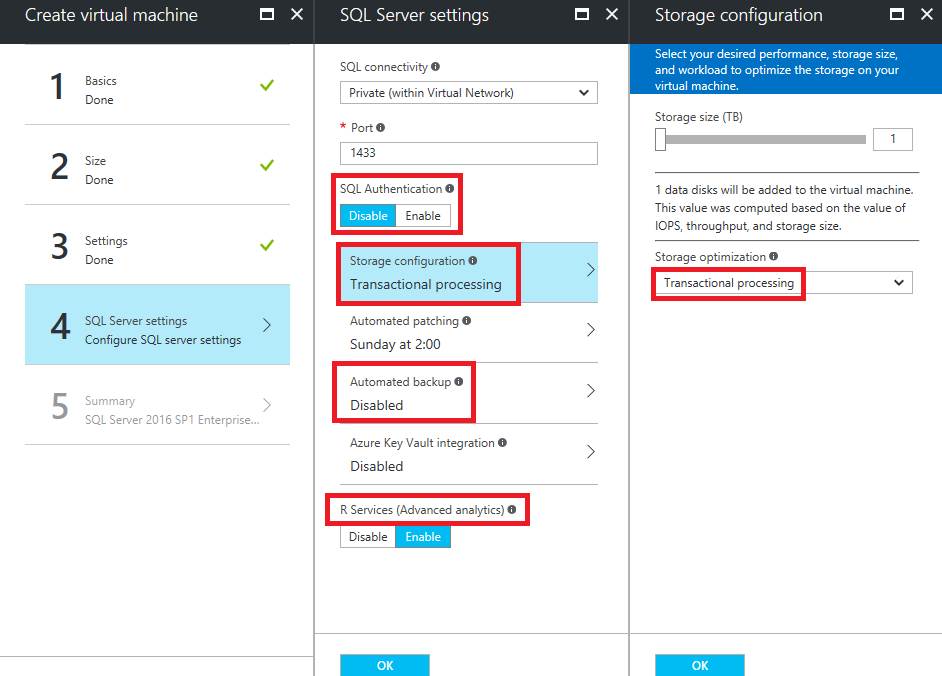Select step 4 SQL Server settings
The height and width of the screenshot is (676, 942).
[157, 324]
